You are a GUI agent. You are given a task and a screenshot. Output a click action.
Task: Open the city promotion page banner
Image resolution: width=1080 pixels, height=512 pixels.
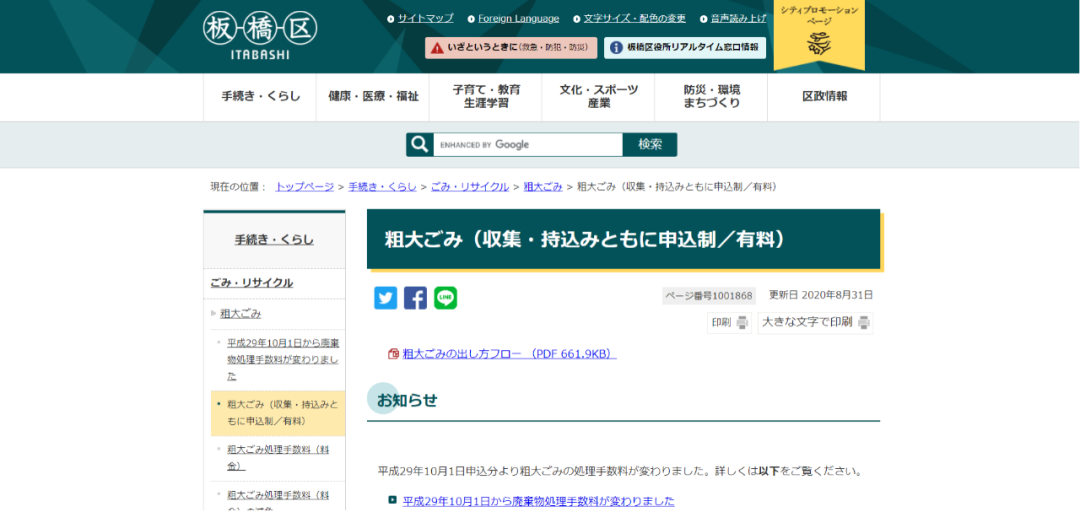click(819, 33)
